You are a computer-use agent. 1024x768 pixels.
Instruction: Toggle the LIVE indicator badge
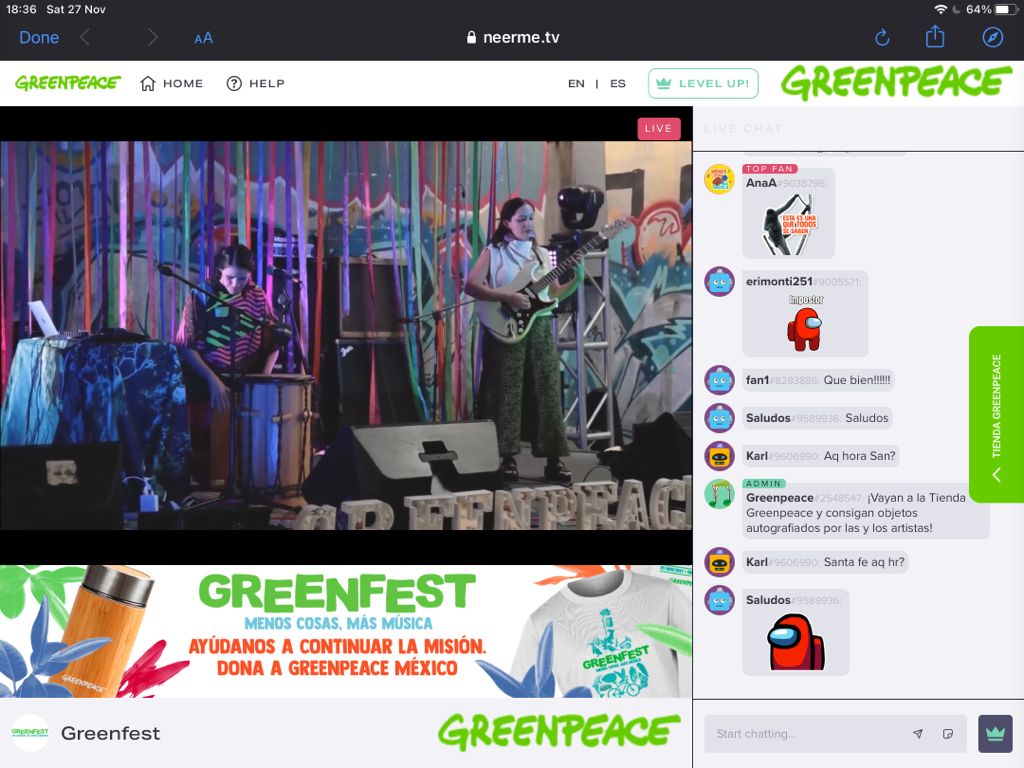[658, 128]
